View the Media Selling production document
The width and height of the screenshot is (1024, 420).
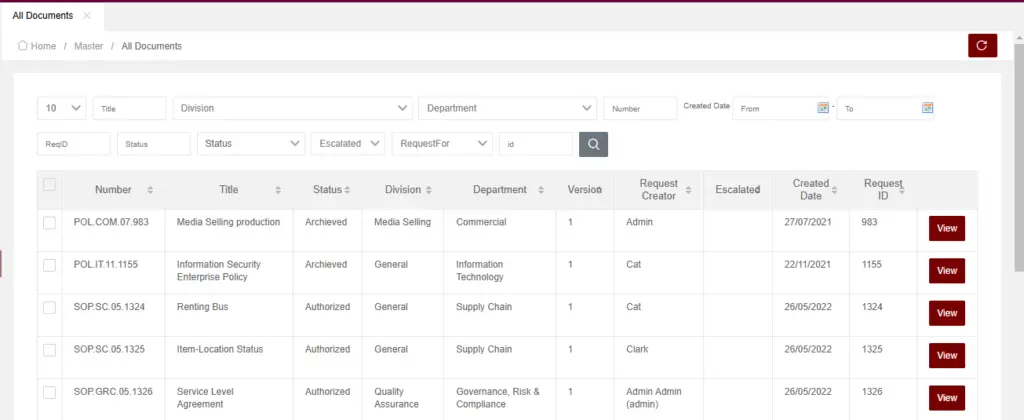946,229
